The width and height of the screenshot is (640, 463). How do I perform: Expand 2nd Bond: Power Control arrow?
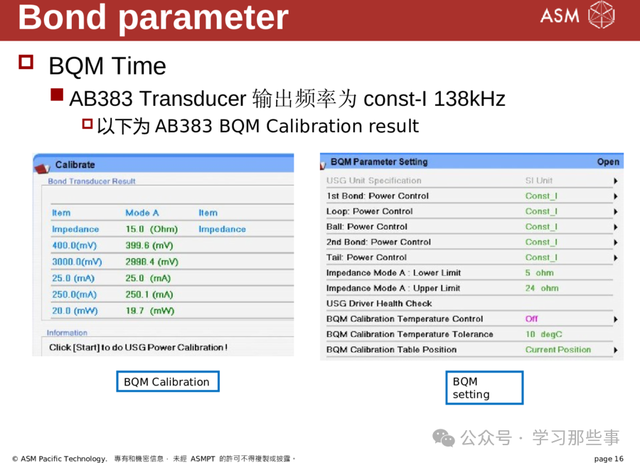[615, 243]
